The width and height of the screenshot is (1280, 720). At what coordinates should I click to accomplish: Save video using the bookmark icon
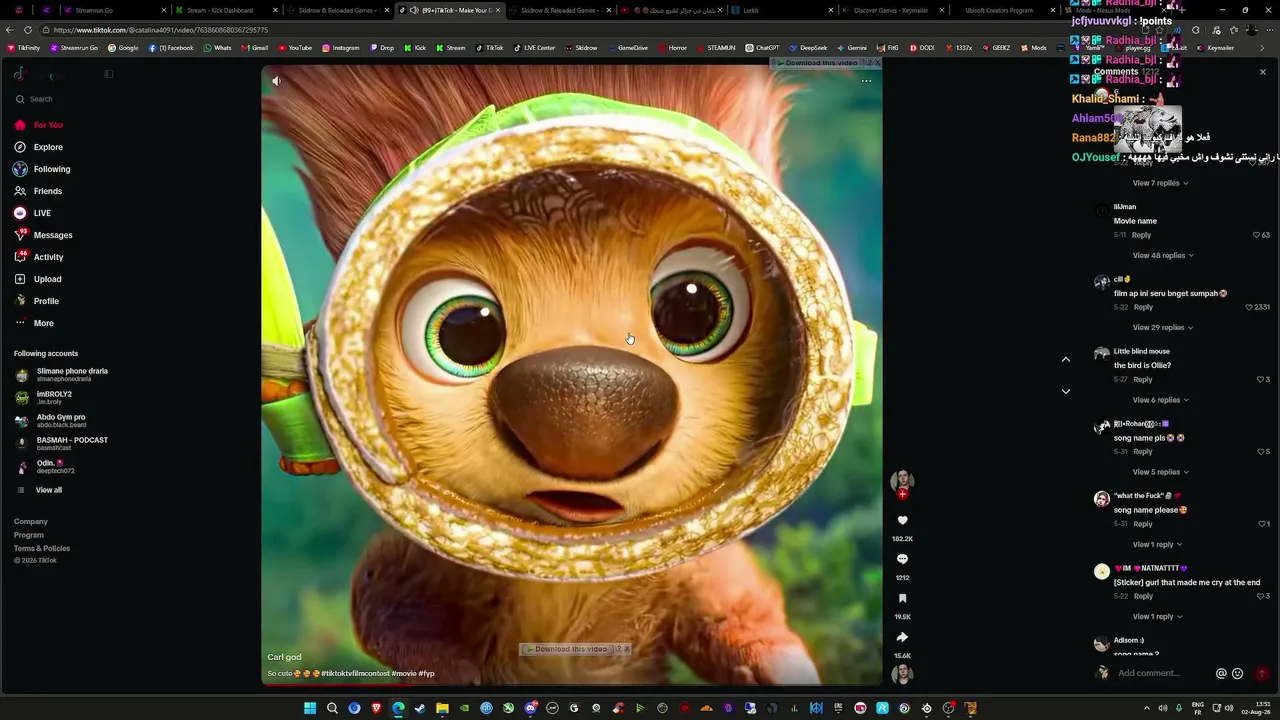902,598
